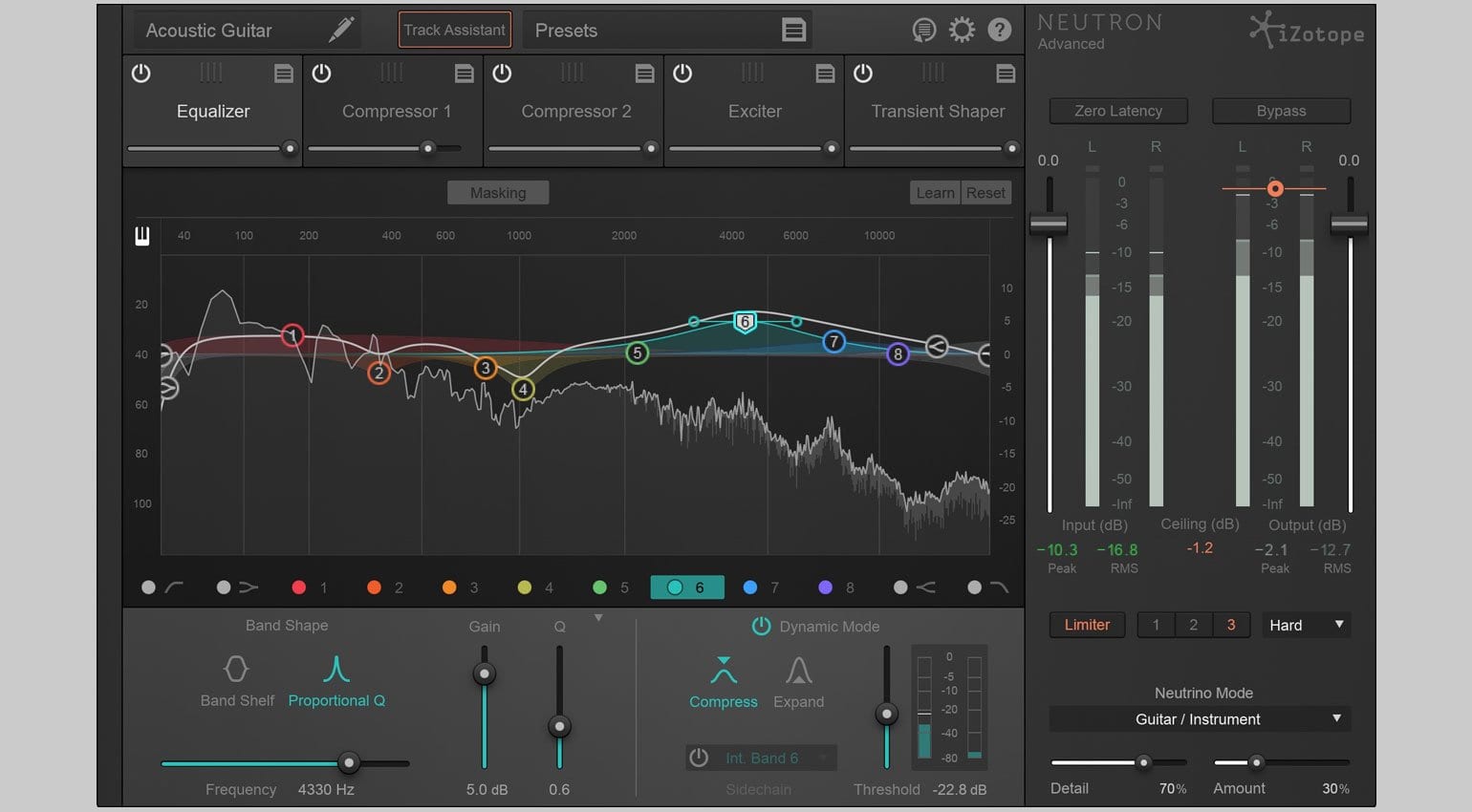Open the Exciter module preset menu icon
Viewport: 1472px width, 812px height.
coord(825,74)
